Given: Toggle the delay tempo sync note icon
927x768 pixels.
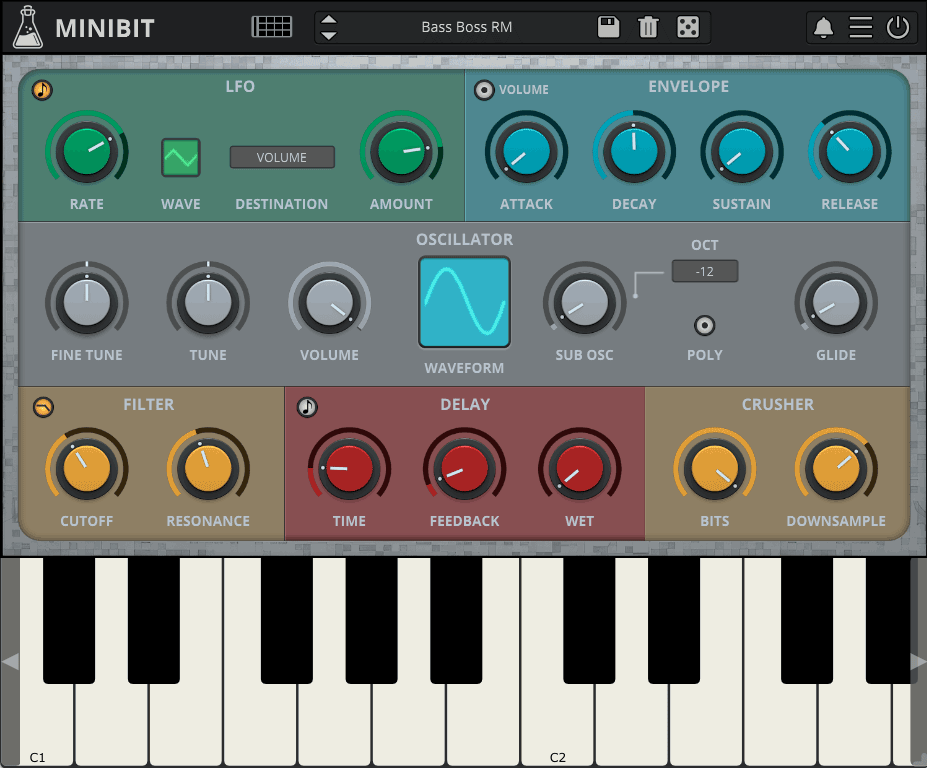Looking at the screenshot, I should (x=307, y=407).
